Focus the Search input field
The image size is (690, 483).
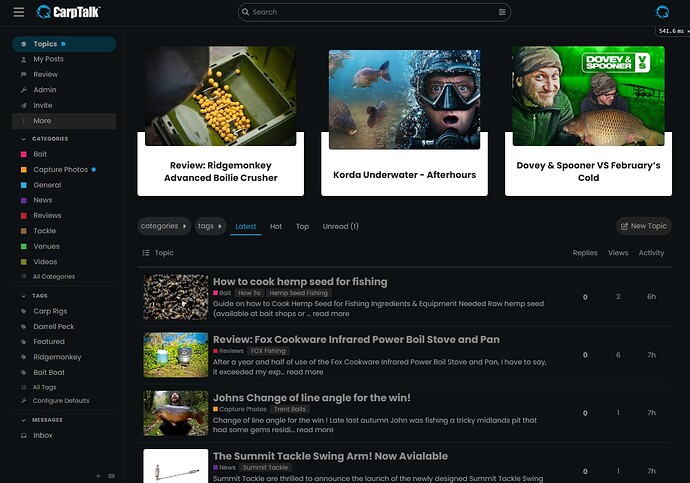point(374,12)
